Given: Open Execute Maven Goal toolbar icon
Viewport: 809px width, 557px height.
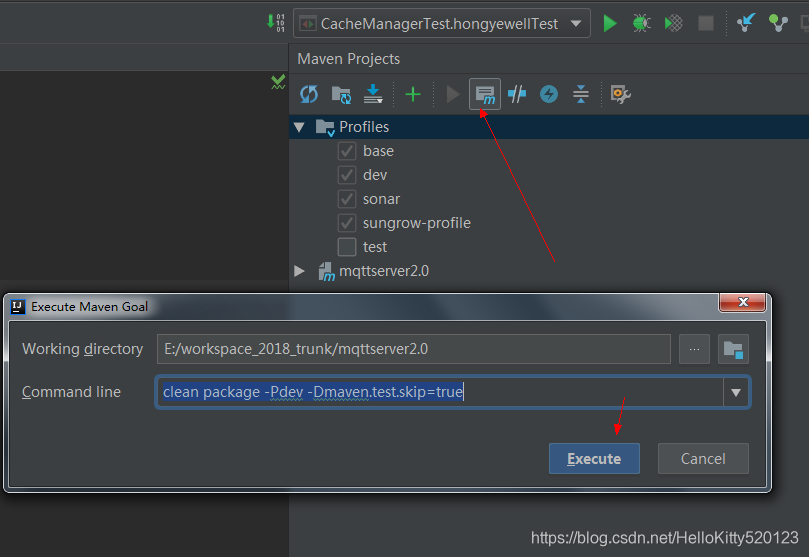Looking at the screenshot, I should pos(484,94).
